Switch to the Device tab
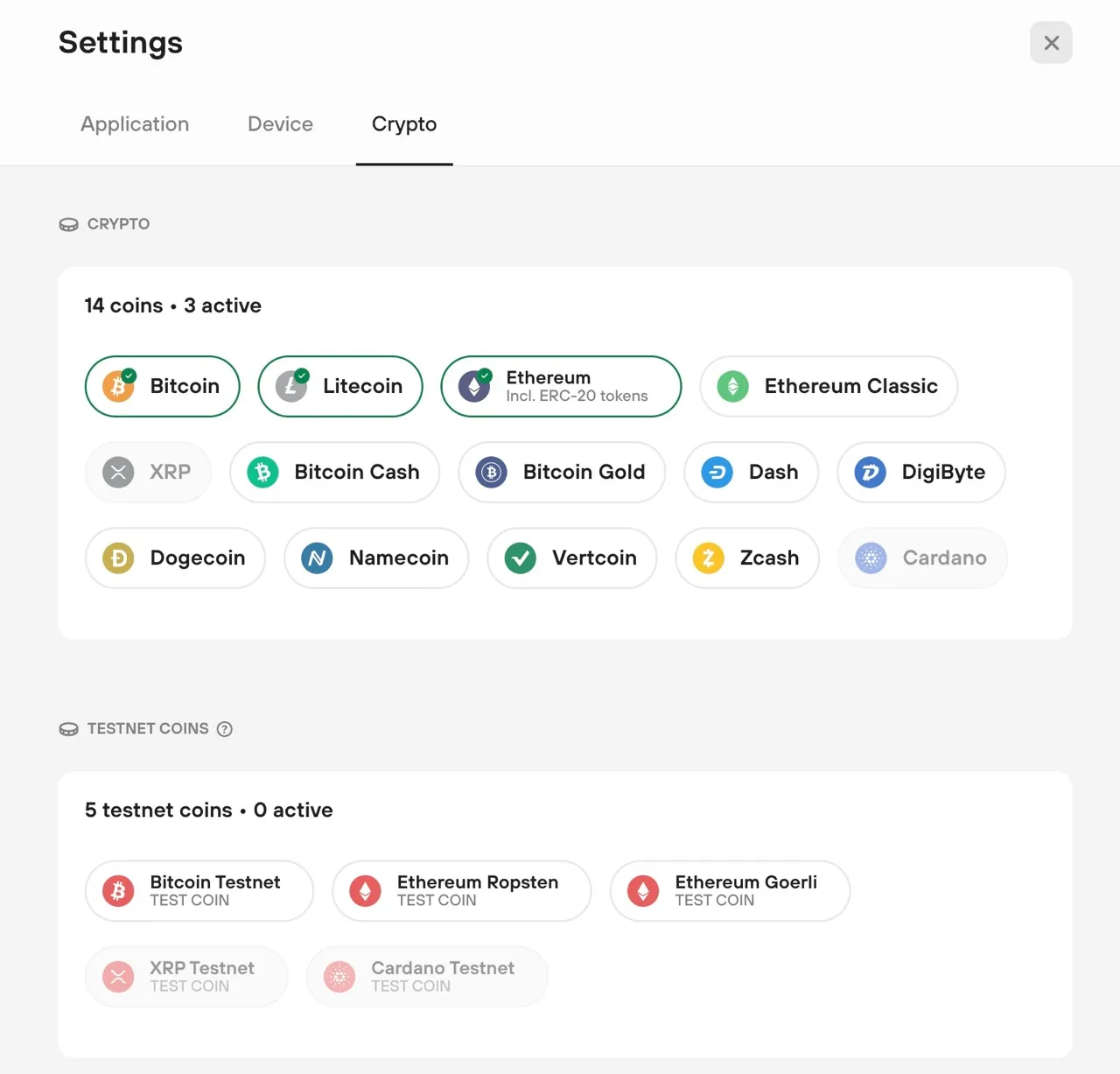The height and width of the screenshot is (1074, 1120). coord(280,124)
